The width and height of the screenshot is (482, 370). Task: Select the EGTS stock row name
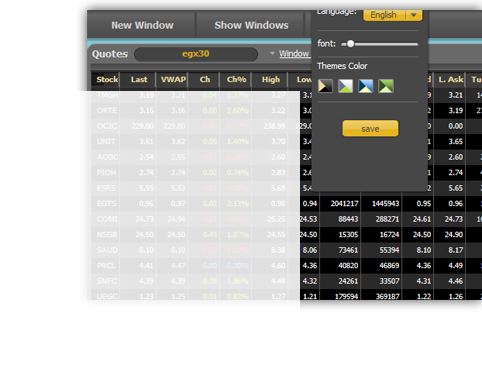pyautogui.click(x=107, y=204)
